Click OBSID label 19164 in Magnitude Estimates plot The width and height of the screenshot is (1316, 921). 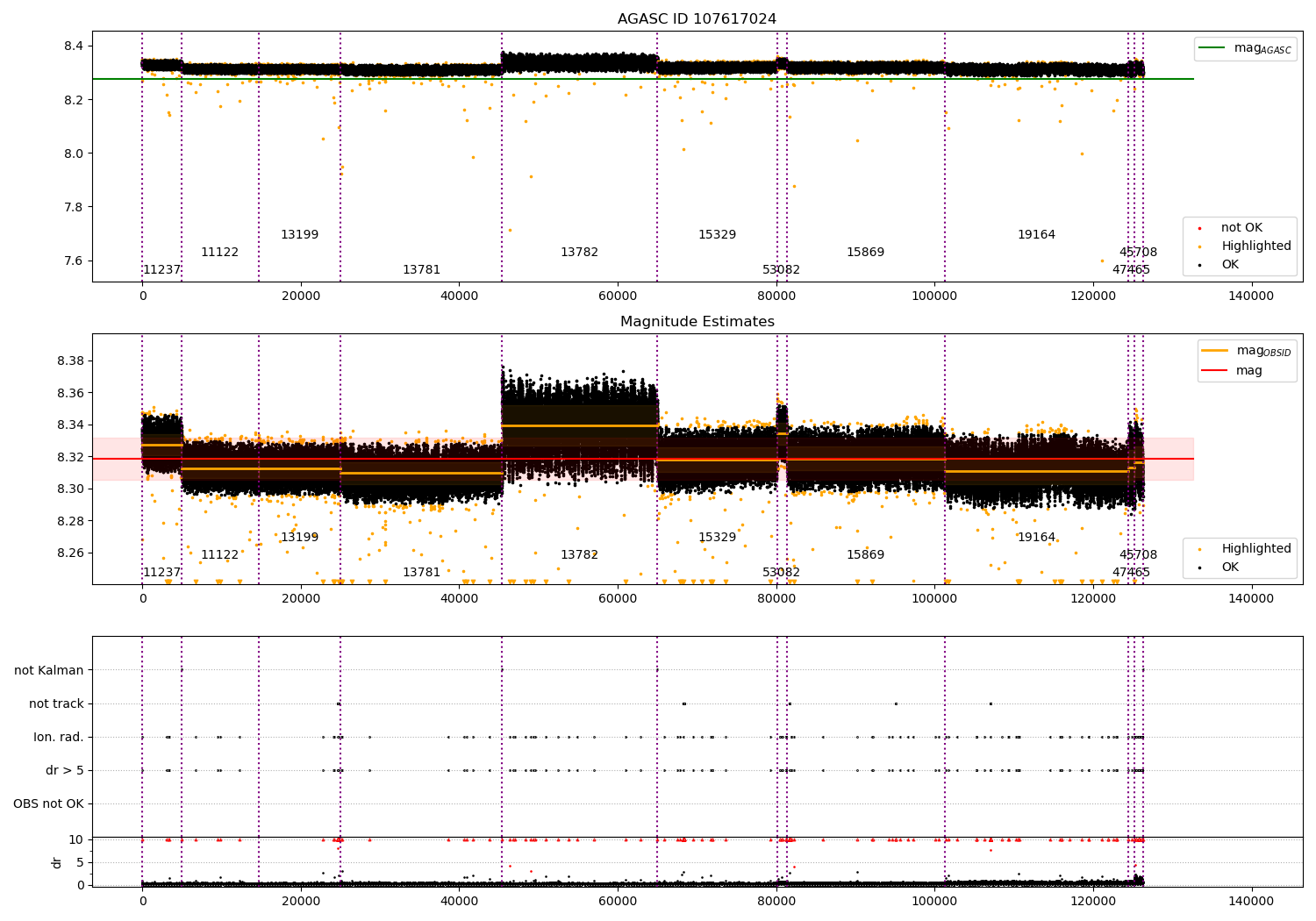click(x=1036, y=538)
